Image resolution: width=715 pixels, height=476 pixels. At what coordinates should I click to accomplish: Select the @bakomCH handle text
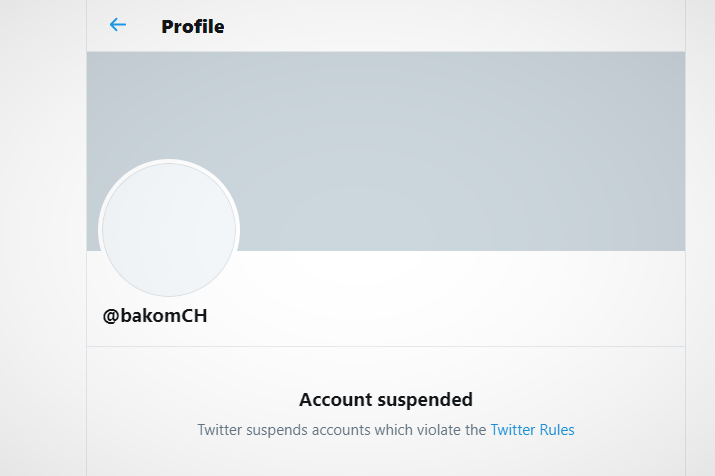click(154, 316)
